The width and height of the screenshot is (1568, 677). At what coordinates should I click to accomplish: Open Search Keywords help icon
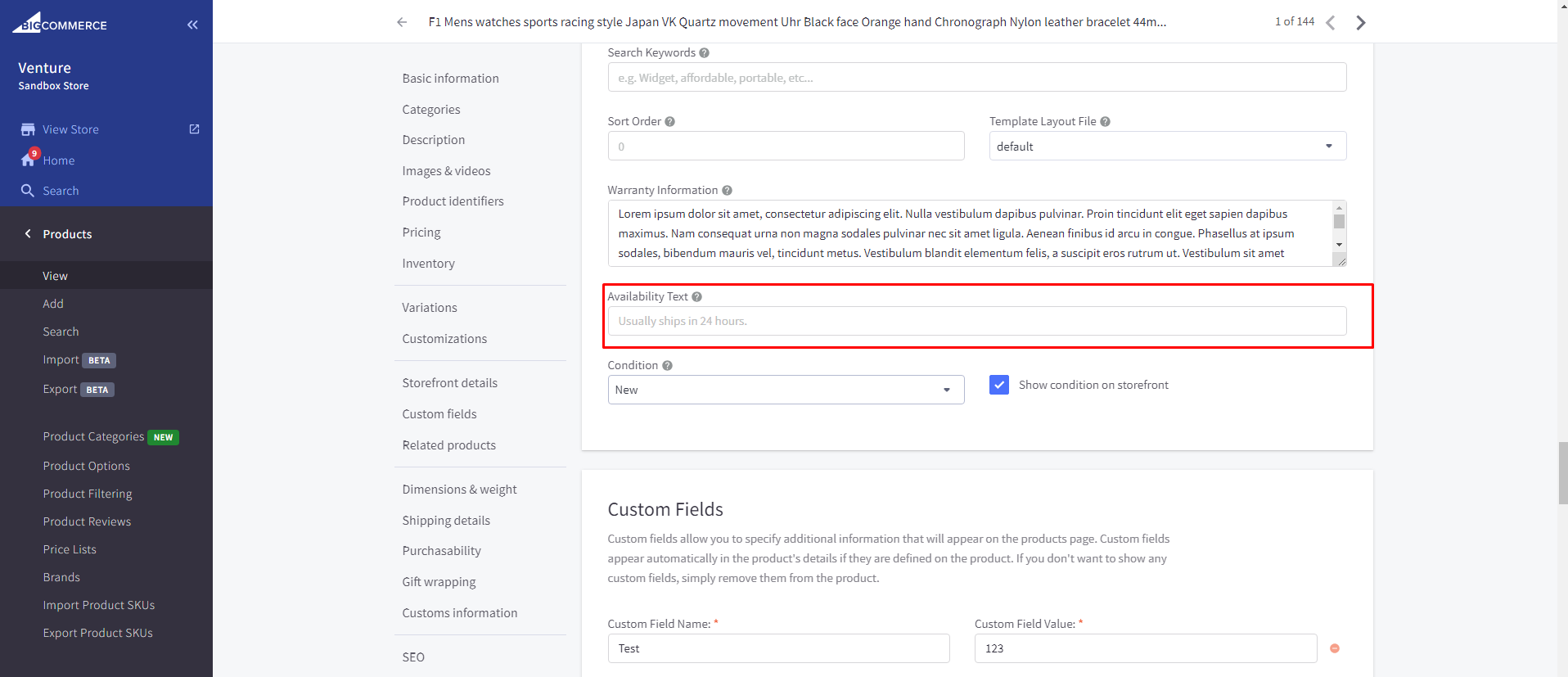click(704, 52)
